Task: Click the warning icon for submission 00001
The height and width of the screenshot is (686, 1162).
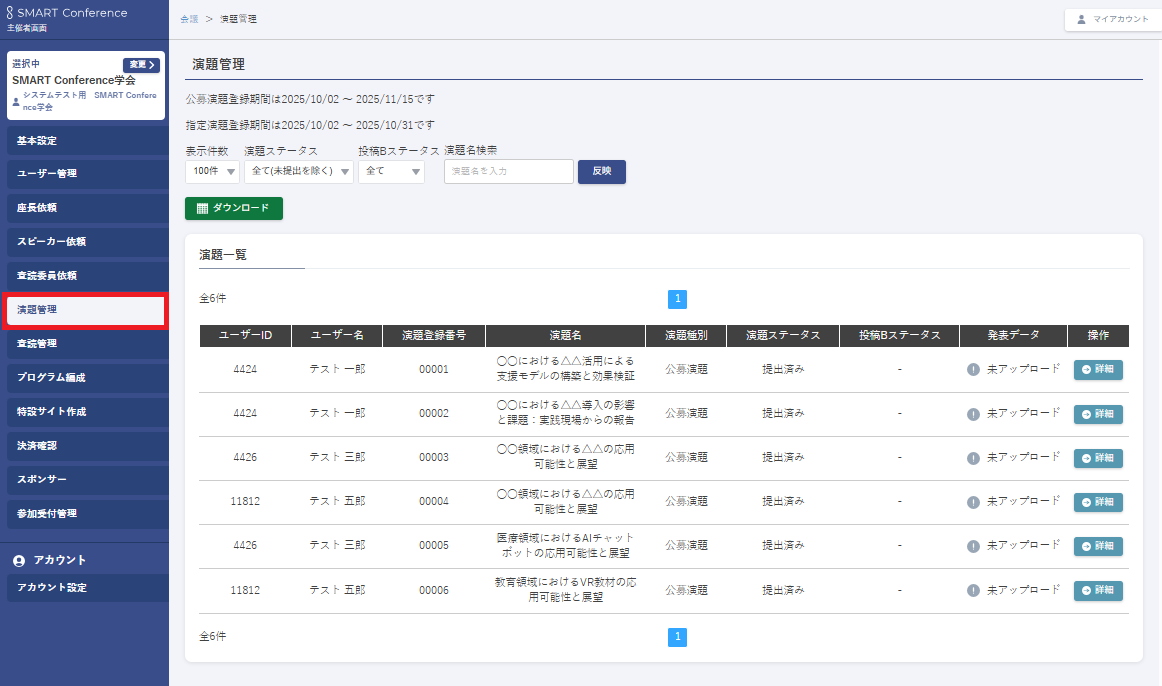Action: (x=973, y=369)
